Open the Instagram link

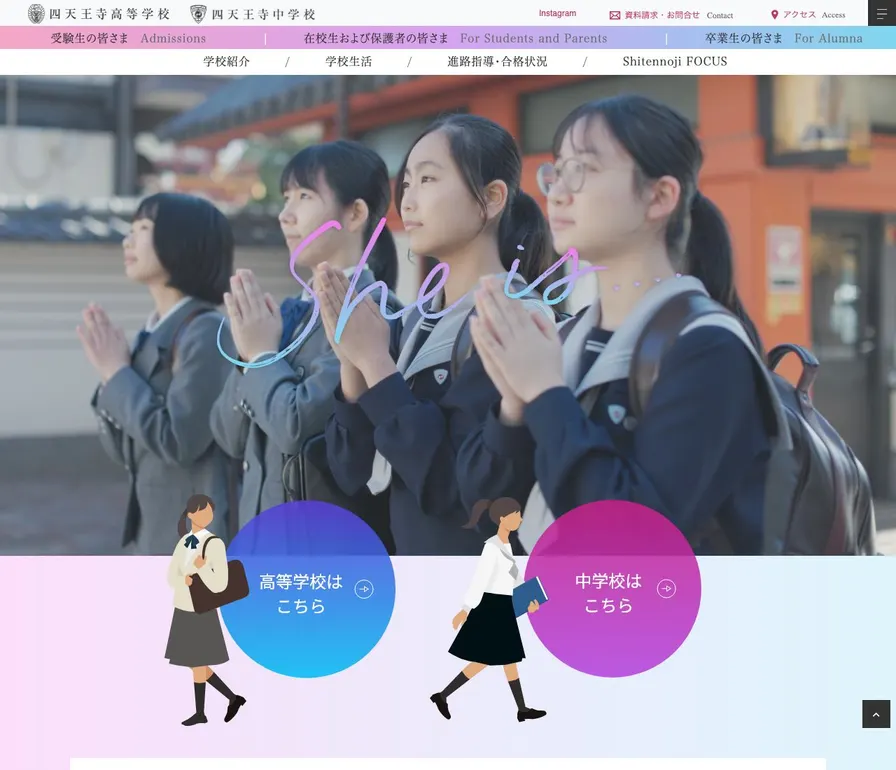[x=557, y=13]
